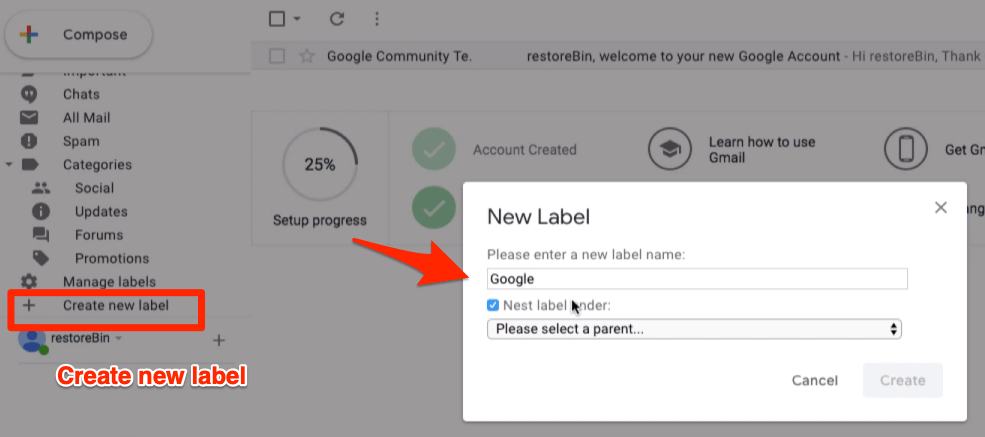This screenshot has width=985, height=437.
Task: Click the graduation cap icon
Action: 670,149
